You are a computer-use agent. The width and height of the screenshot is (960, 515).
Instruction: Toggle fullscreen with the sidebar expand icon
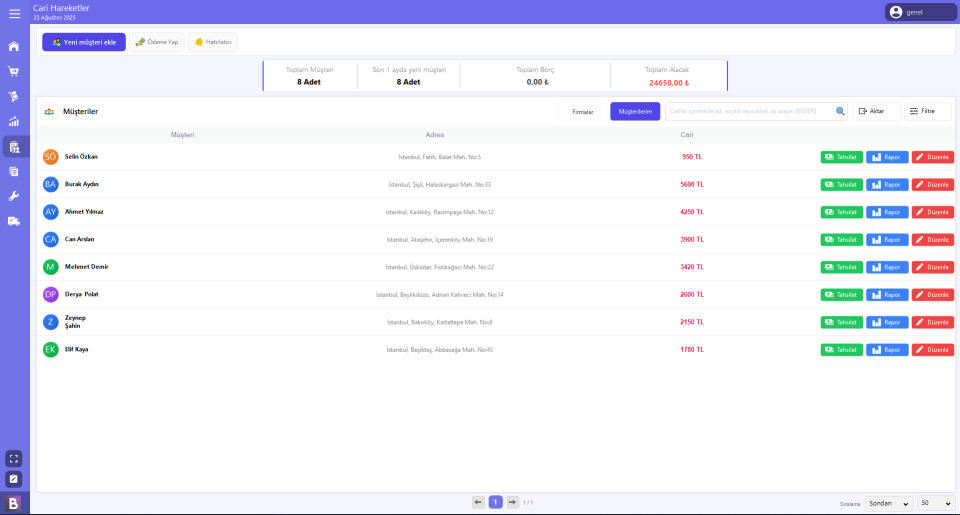pos(14,458)
